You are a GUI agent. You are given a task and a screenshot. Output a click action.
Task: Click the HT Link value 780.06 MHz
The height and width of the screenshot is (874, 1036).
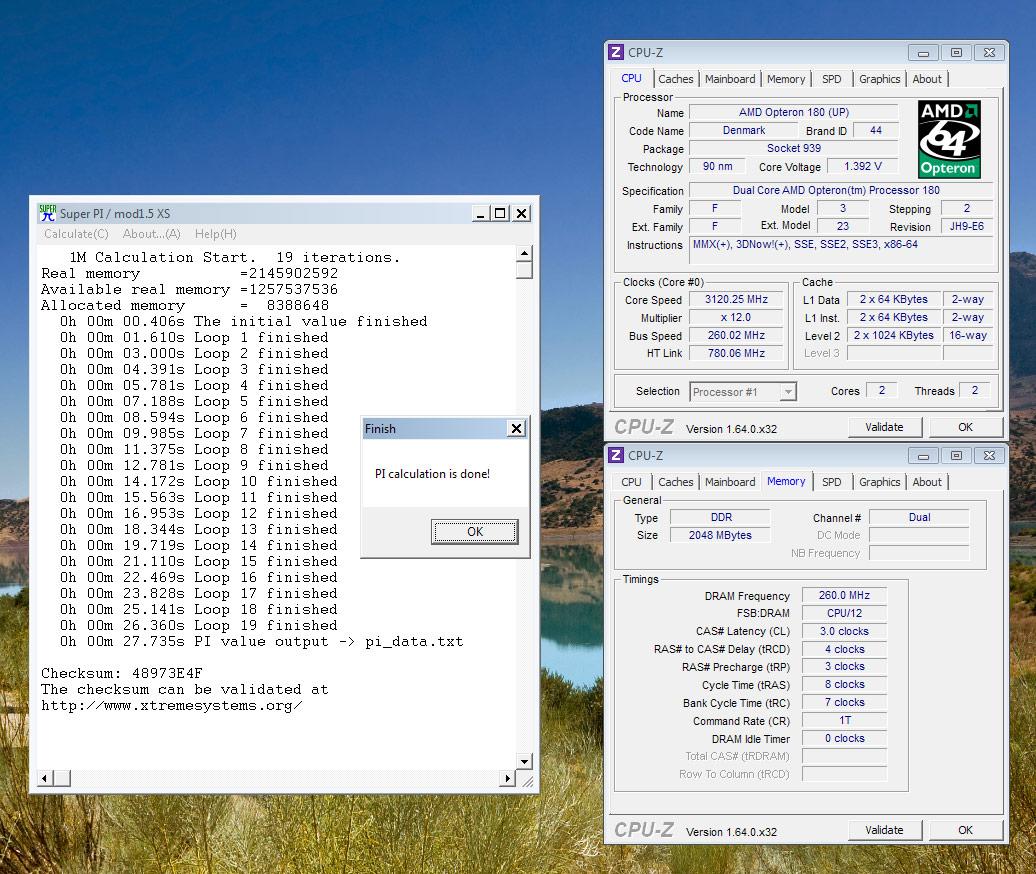[736, 353]
